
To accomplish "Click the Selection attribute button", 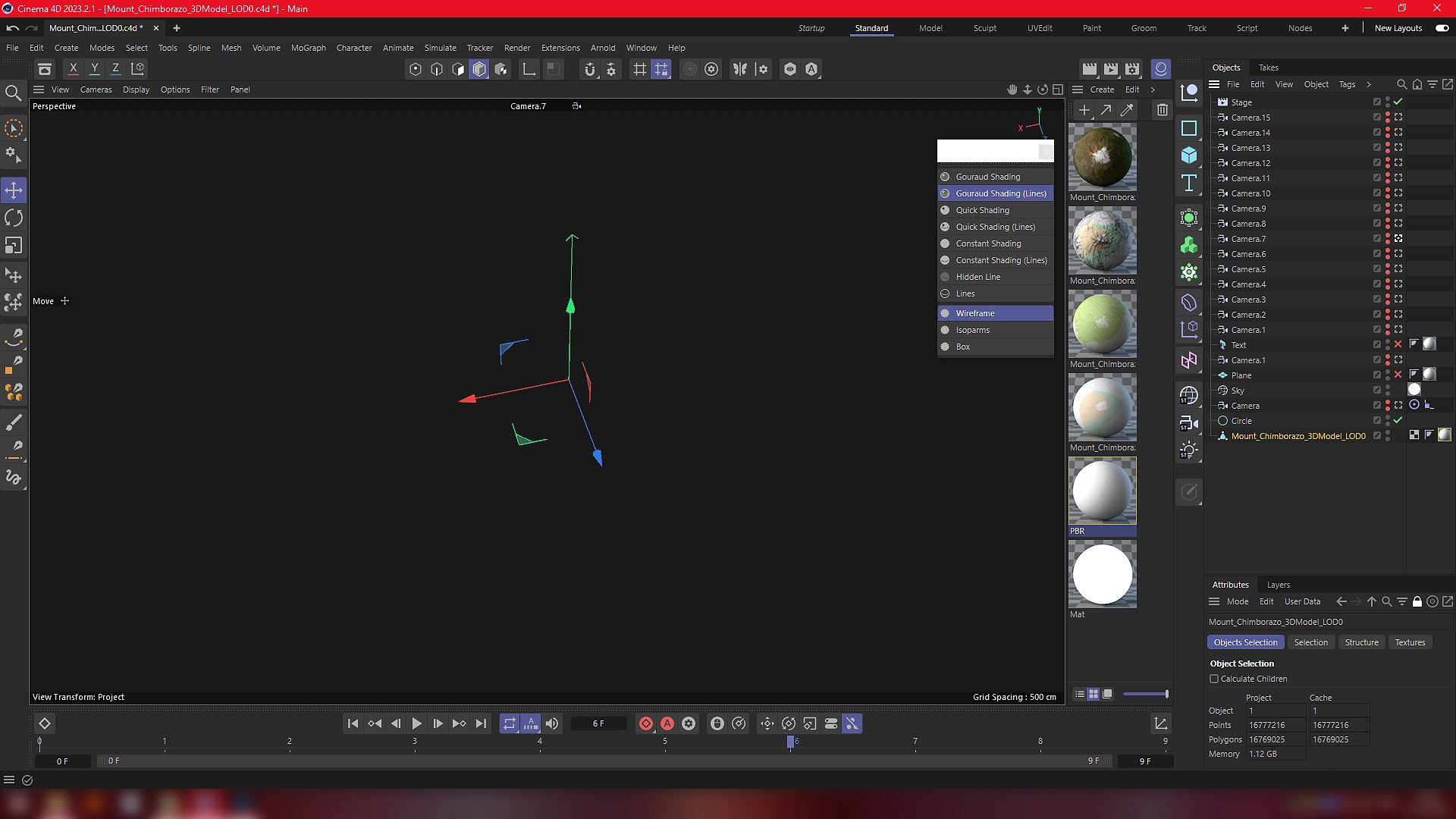I will 1310,642.
